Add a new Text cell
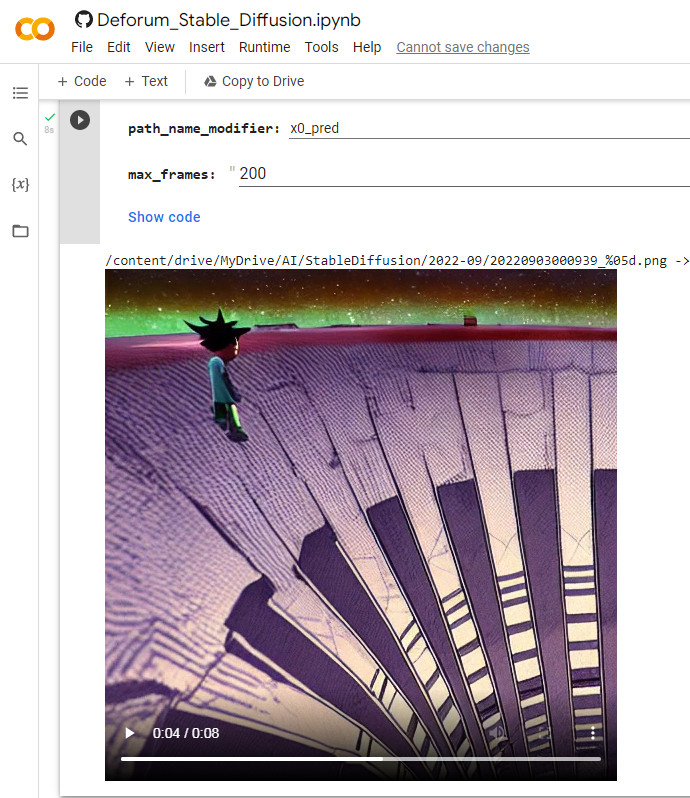 (147, 81)
